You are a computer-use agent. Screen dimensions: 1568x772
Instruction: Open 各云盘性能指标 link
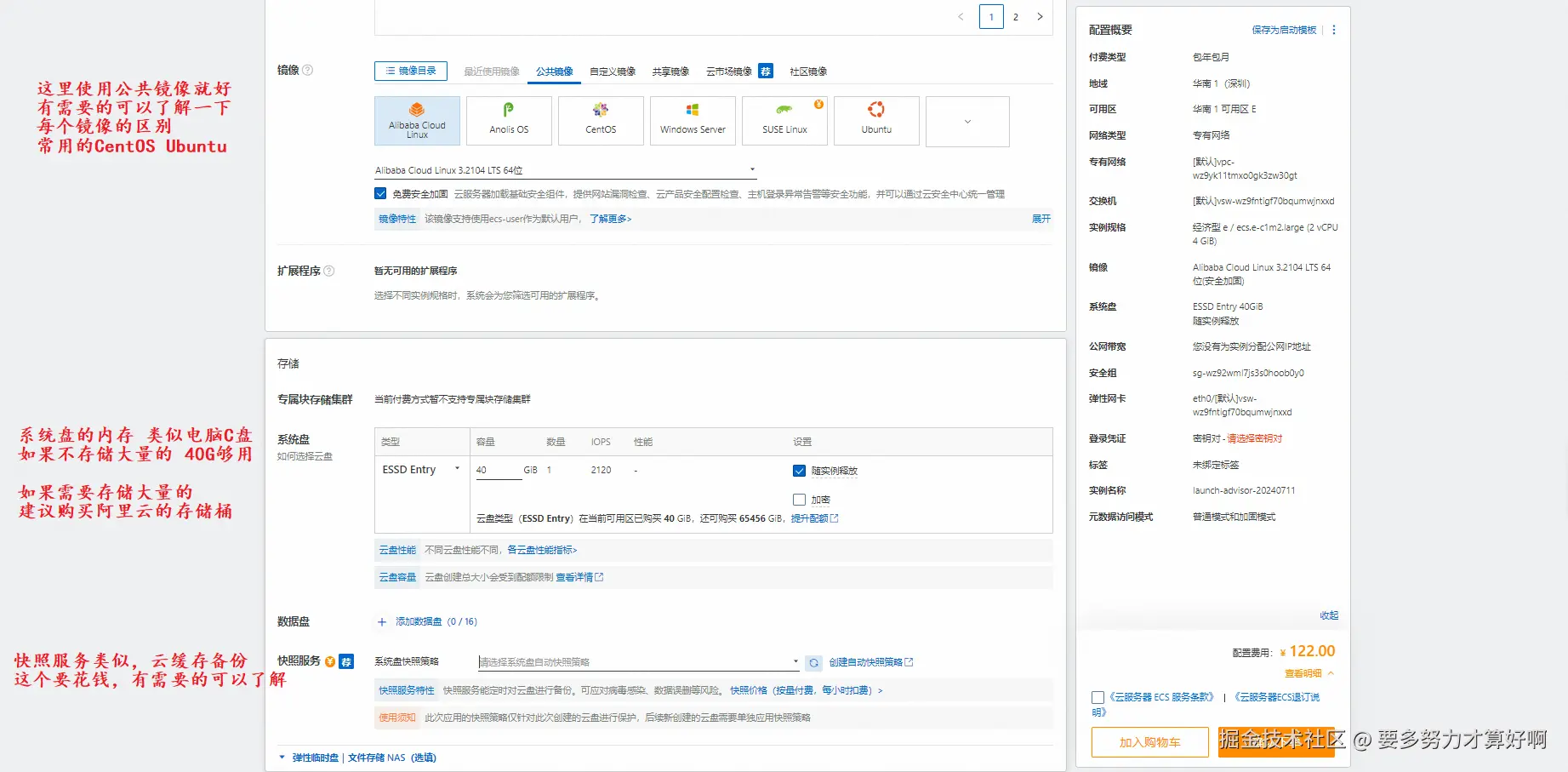click(x=542, y=550)
